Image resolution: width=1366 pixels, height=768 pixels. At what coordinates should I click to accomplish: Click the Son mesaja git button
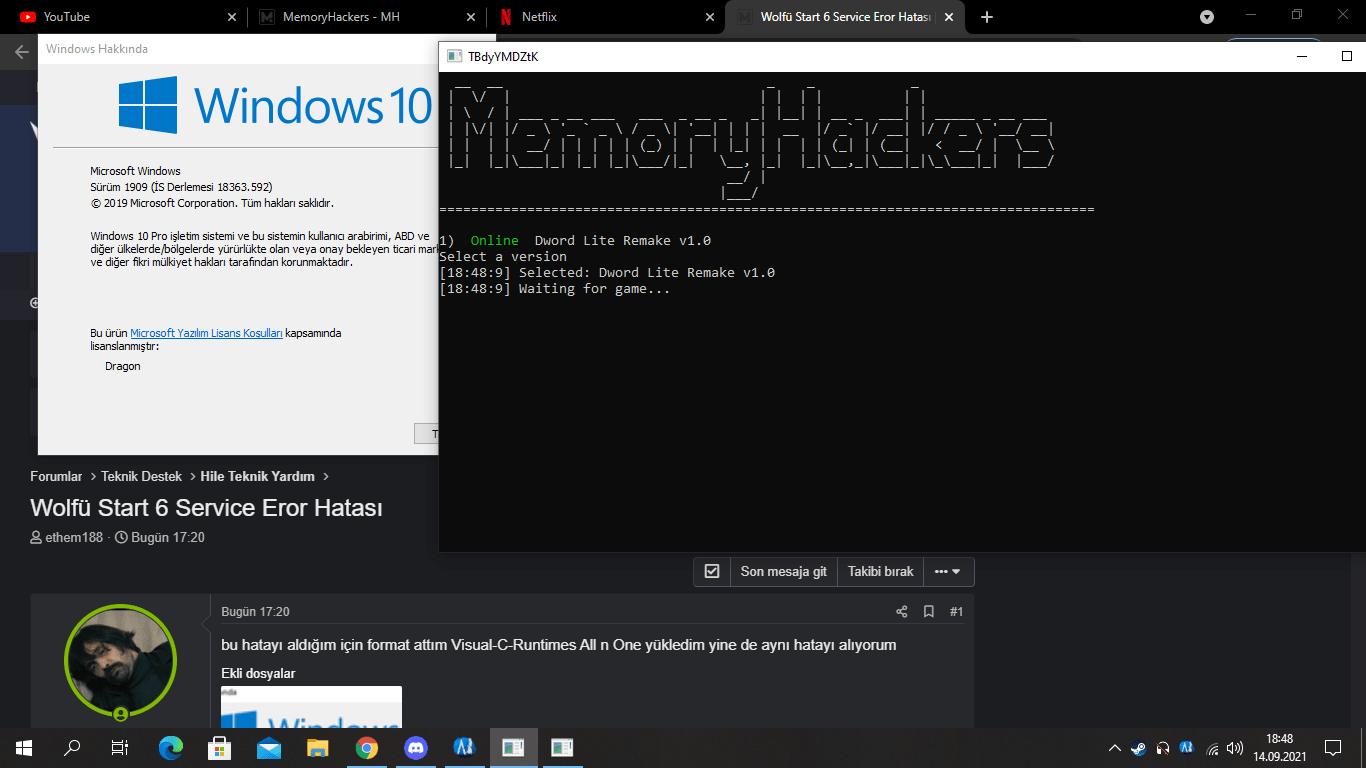(784, 572)
